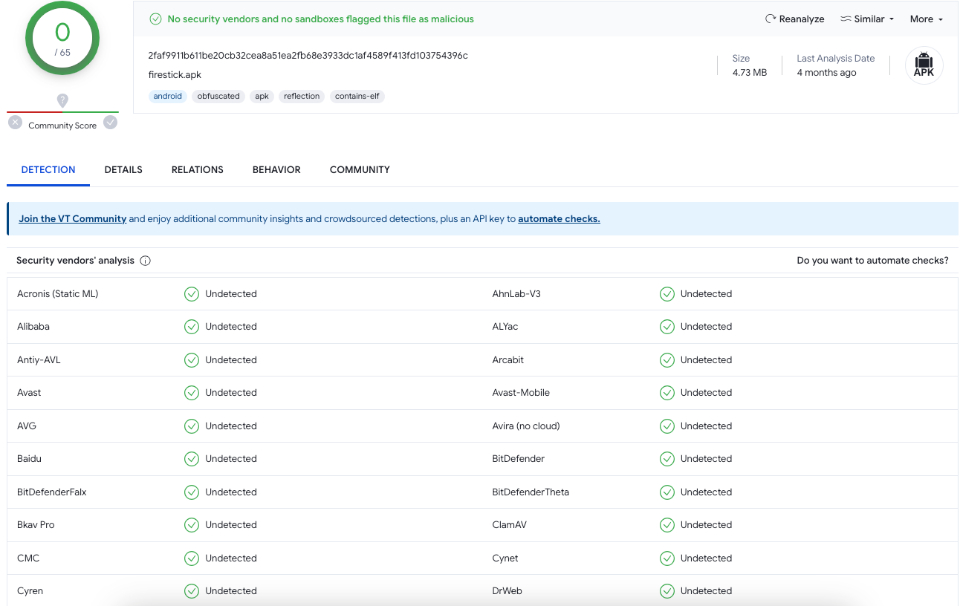Click the Acronis (Static ML) undetected check icon
Screen dimensions: 960x606
[192, 294]
